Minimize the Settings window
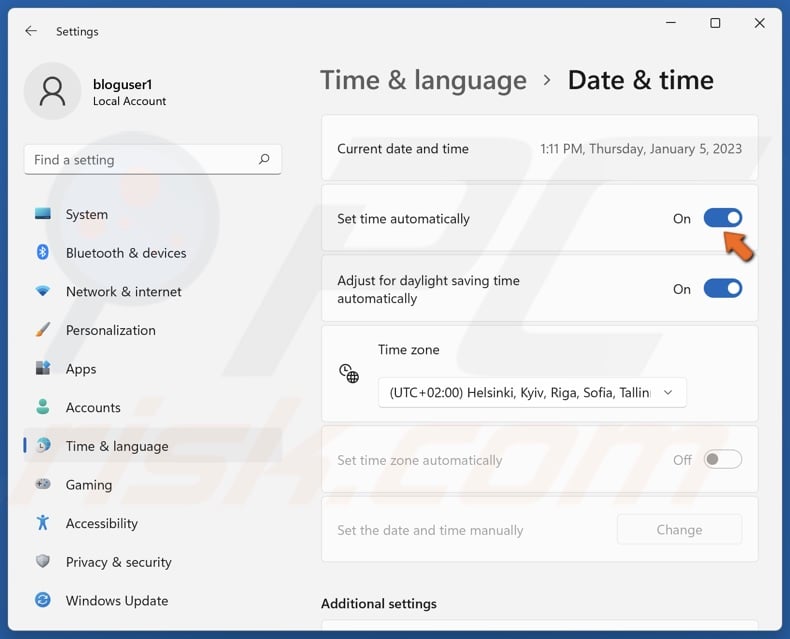This screenshot has height=639, width=790. (671, 23)
